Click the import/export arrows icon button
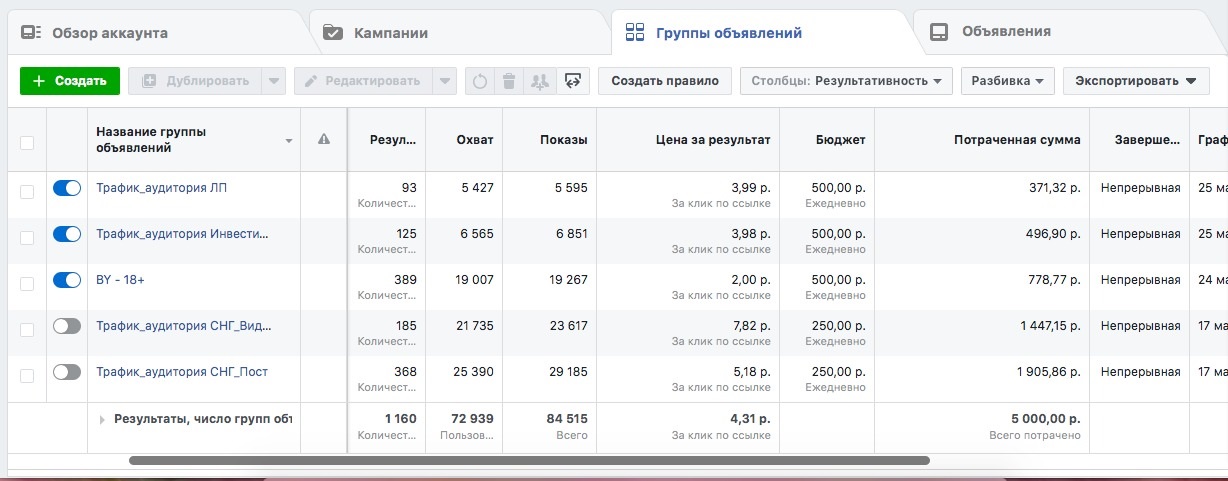Image resolution: width=1228 pixels, height=481 pixels. click(x=573, y=81)
